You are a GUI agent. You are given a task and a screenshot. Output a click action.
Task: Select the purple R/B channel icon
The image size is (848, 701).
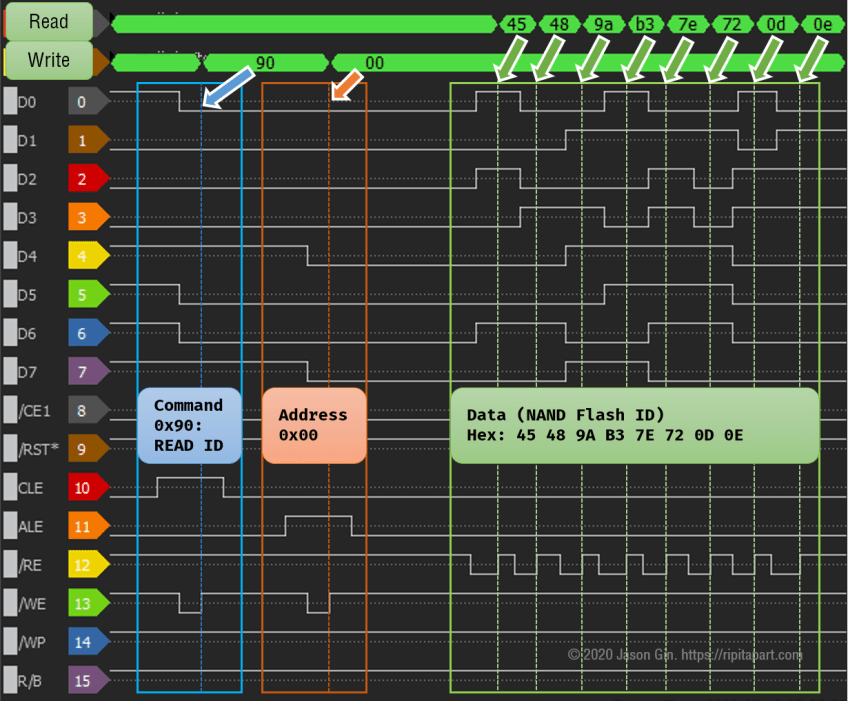[x=83, y=681]
